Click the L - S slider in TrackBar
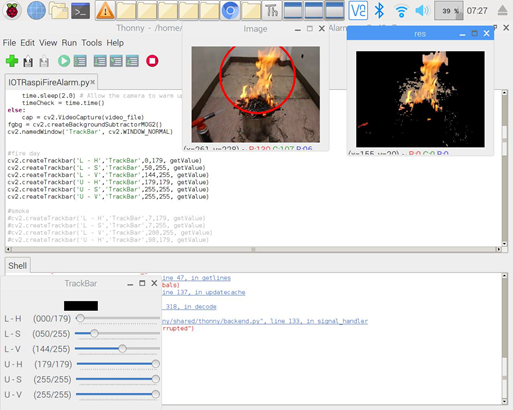513x410 pixels. [117, 333]
